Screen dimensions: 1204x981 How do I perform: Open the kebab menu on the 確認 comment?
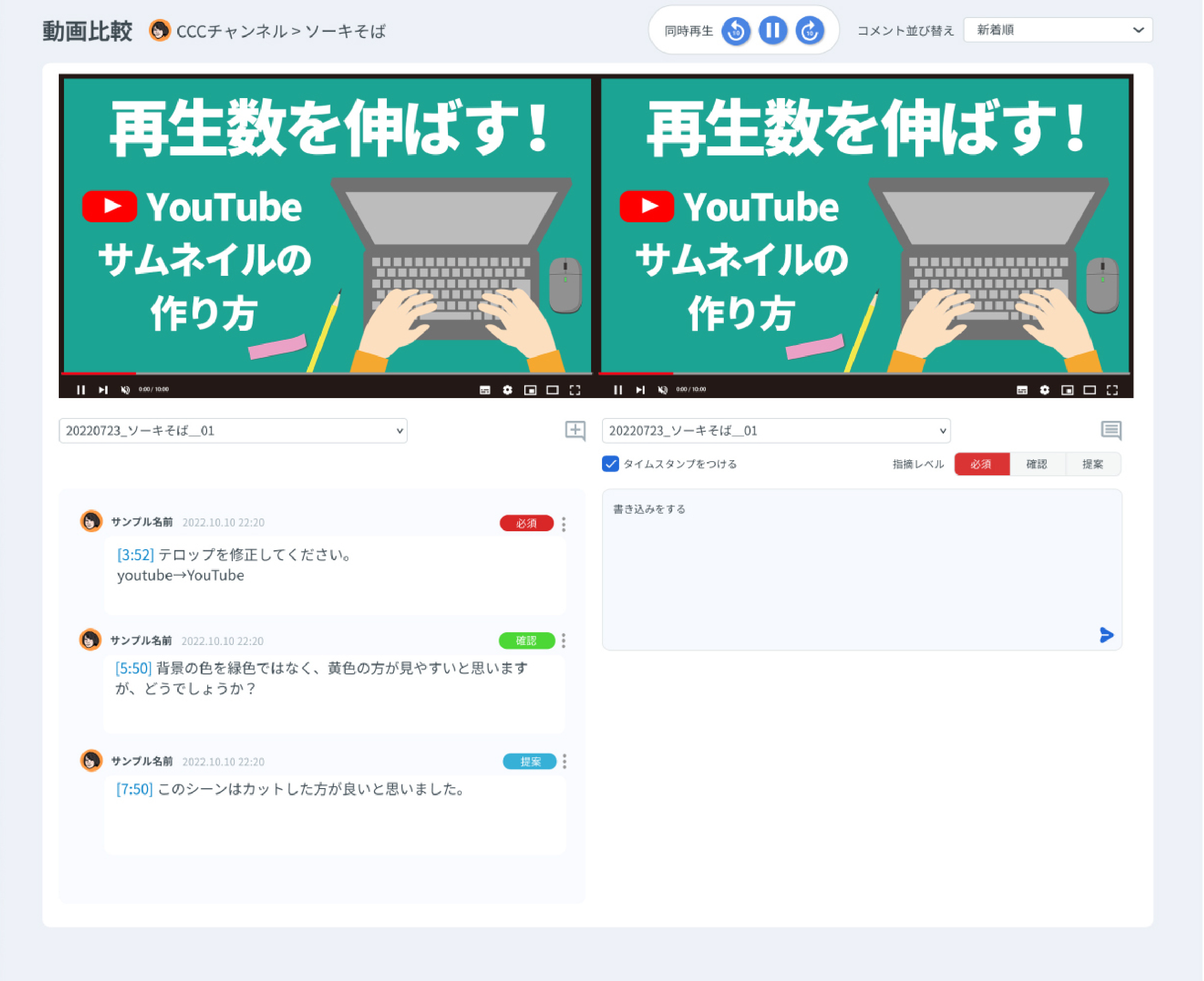click(x=563, y=641)
